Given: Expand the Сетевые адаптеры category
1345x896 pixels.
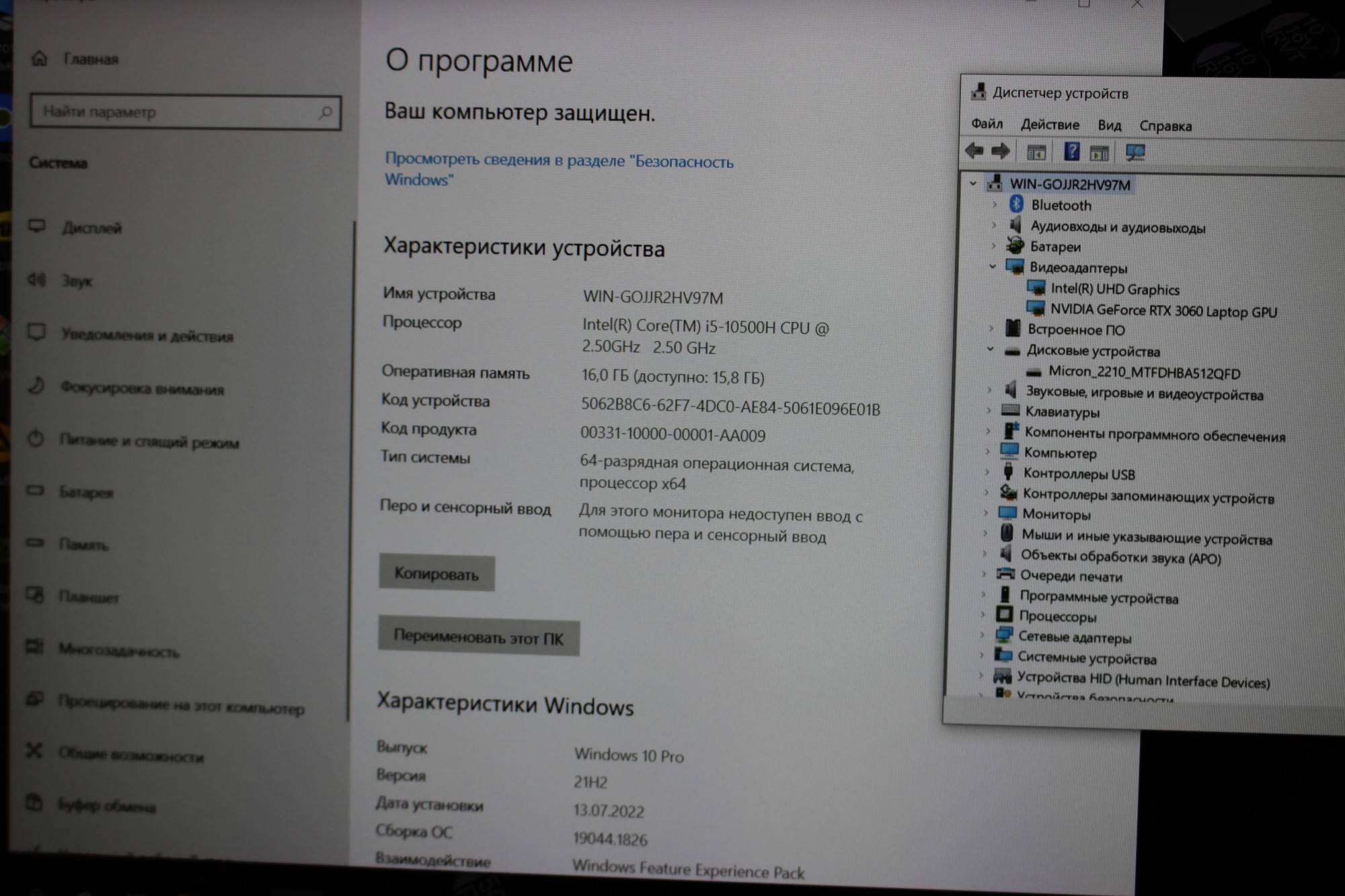Looking at the screenshot, I should point(982,635).
